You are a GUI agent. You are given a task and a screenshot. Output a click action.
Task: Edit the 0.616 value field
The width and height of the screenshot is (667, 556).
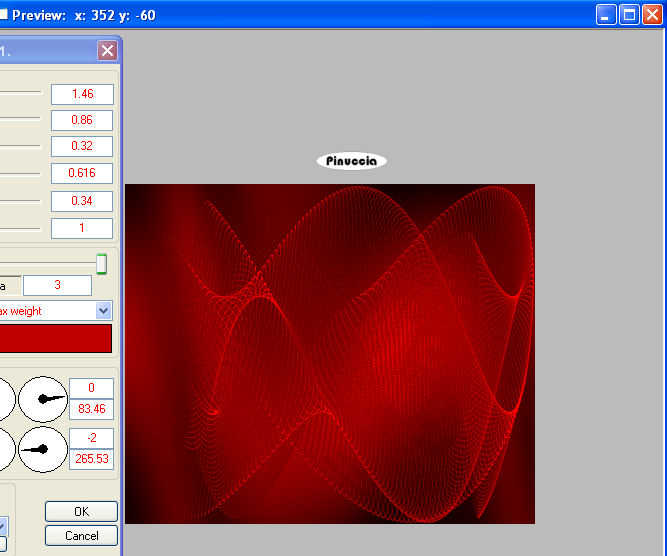(x=82, y=173)
